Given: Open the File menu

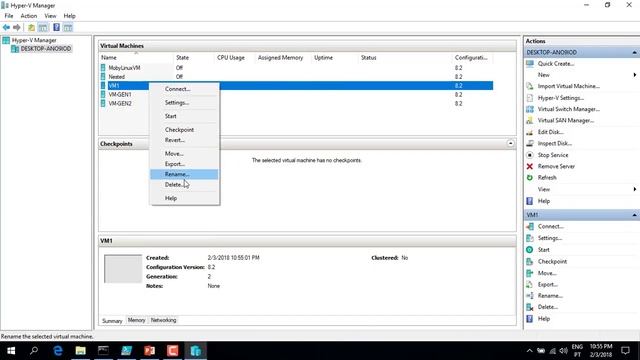Looking at the screenshot, I should click(9, 16).
